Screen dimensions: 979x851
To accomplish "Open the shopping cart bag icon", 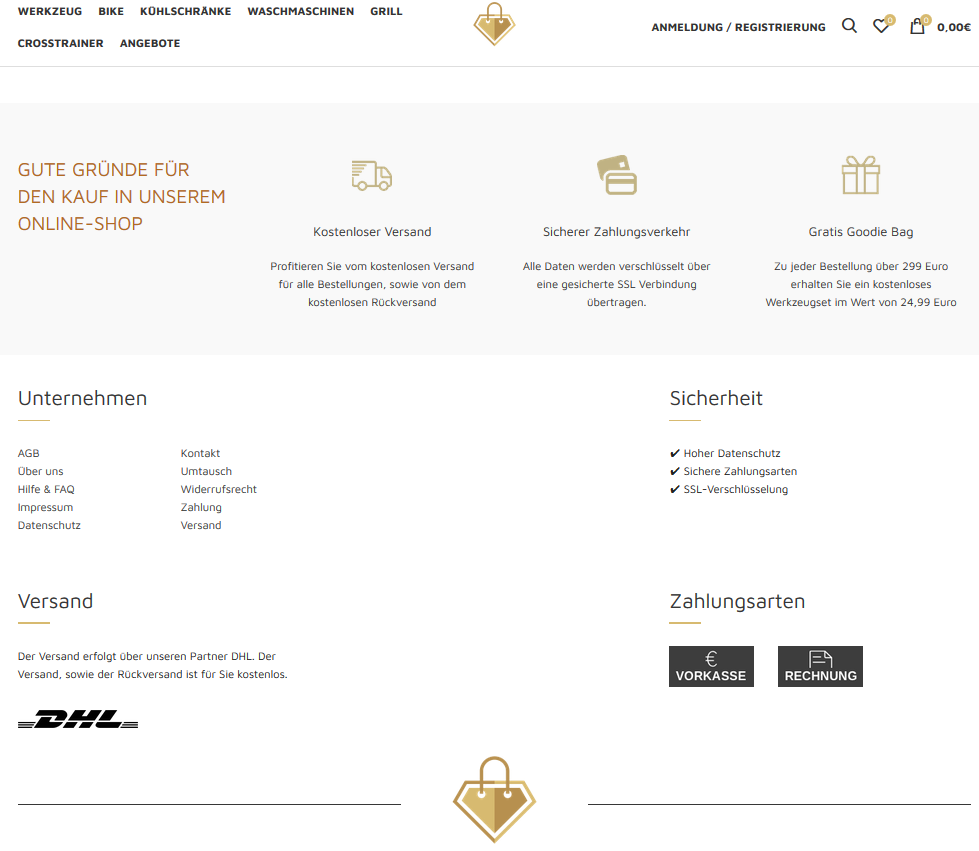I will [917, 26].
